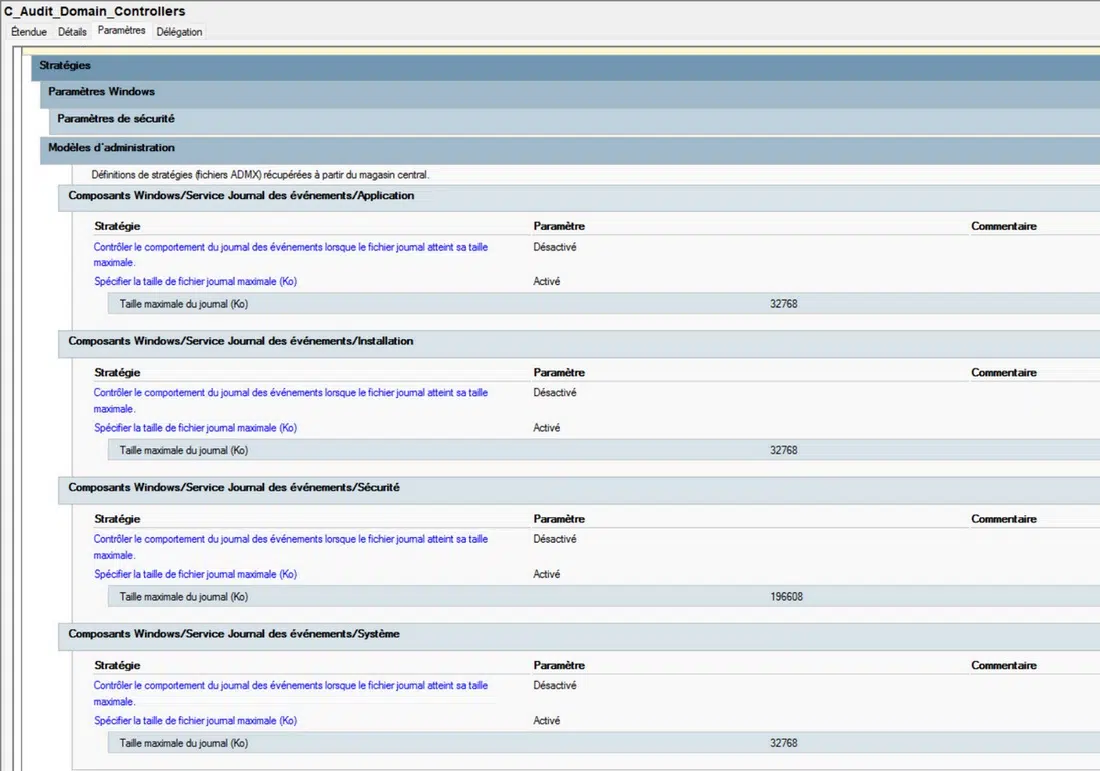Screen dimensions: 1100x771
Task: Open 'Contrôler le comportement' link under Installation
Action: (x=290, y=393)
